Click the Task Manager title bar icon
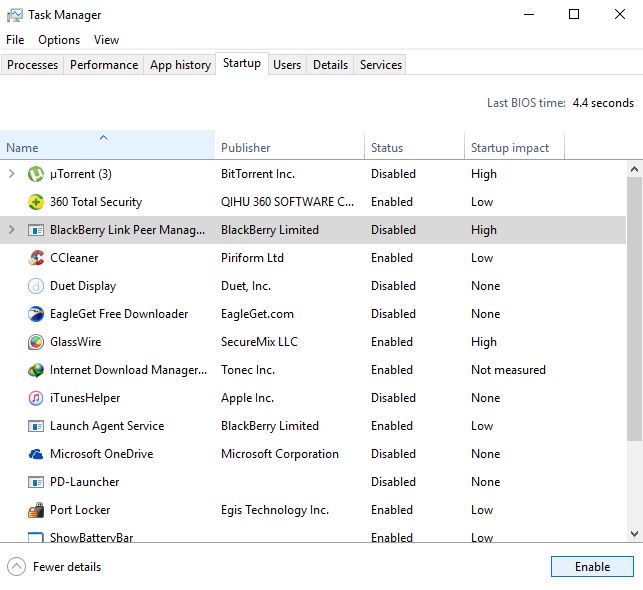643x590 pixels. coord(15,15)
